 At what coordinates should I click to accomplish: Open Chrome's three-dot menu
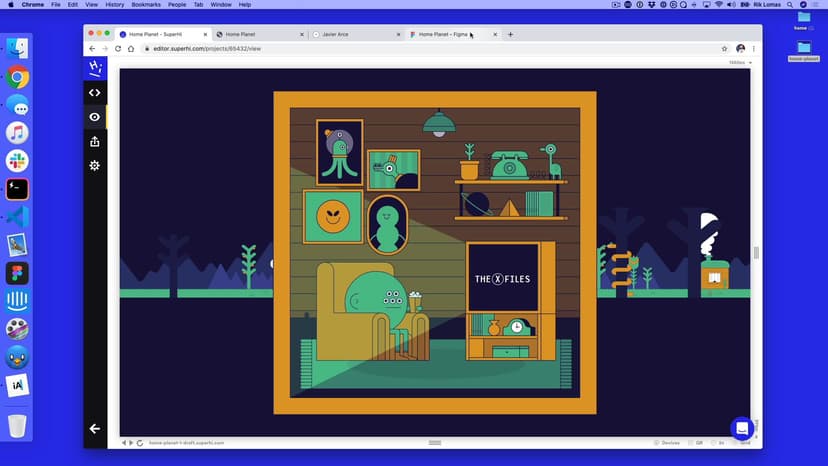753,48
